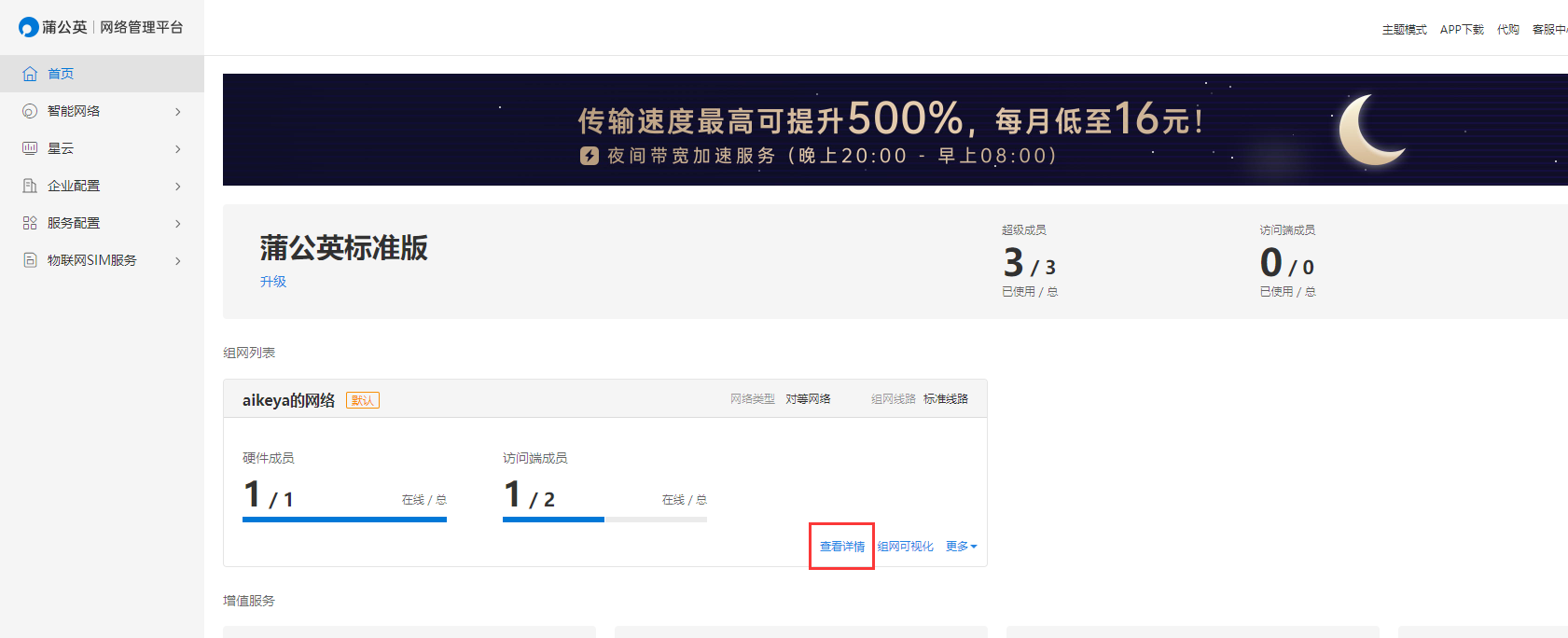Screen dimensions: 1568x638
Task: Click the 蒲公英 logo icon
Action: click(28, 27)
